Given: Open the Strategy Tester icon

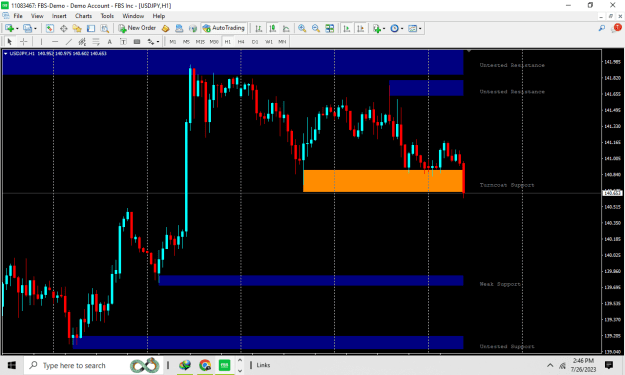Looking at the screenshot, I should 104,28.
